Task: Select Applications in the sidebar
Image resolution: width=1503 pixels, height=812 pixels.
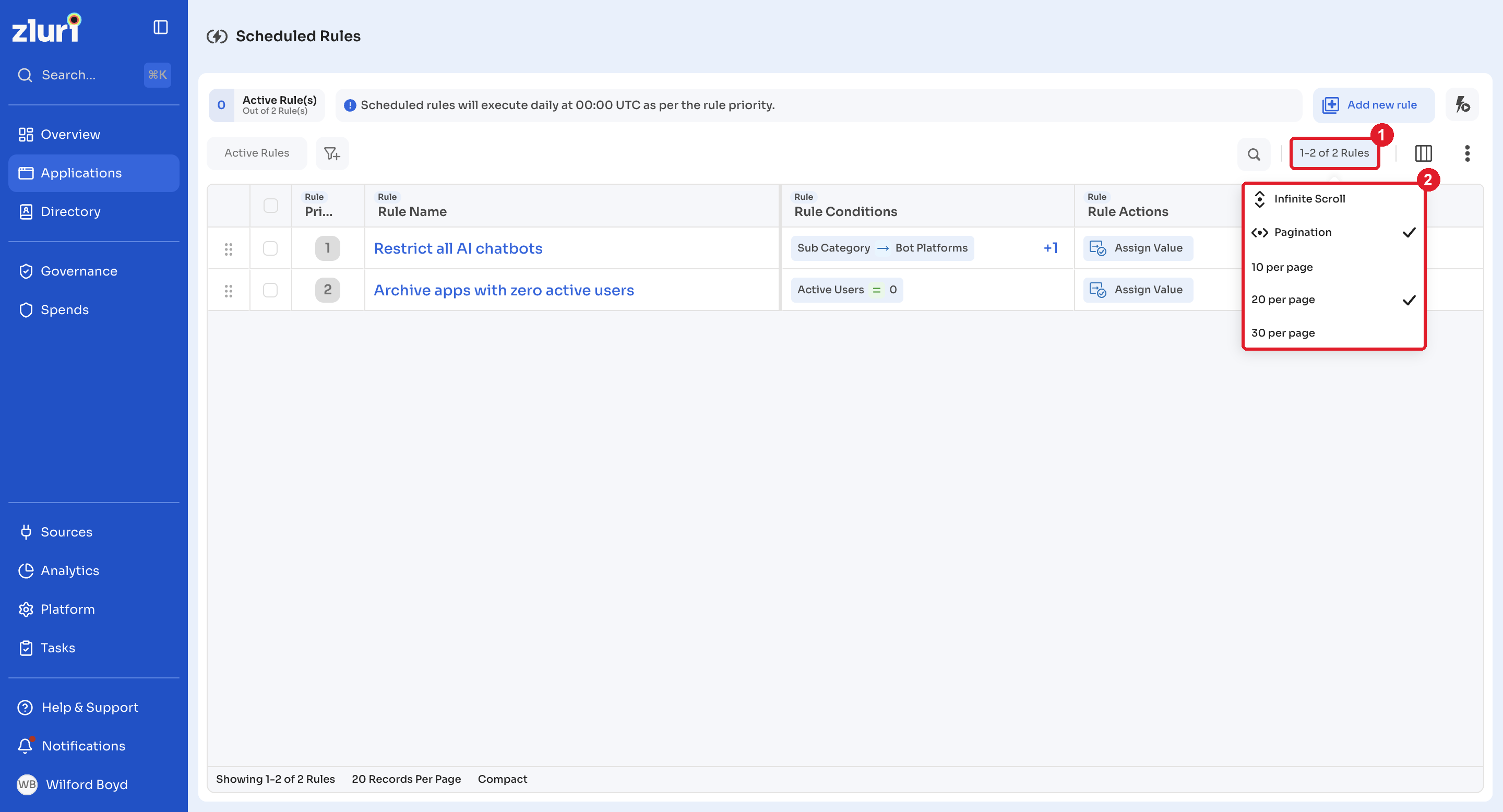Action: tap(93, 173)
